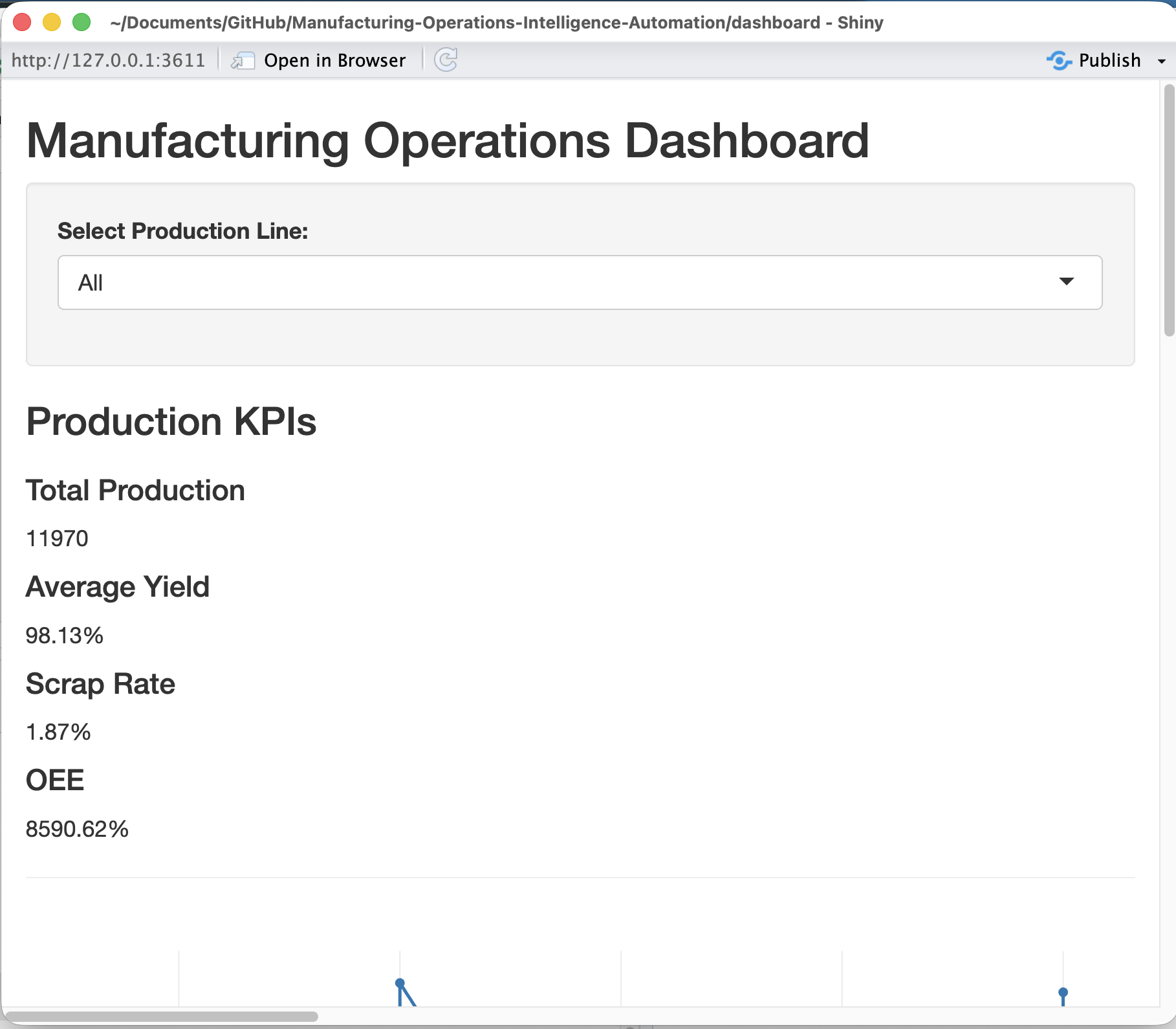Image resolution: width=1176 pixels, height=1029 pixels.
Task: Click the reload app icon
Action: (x=446, y=60)
